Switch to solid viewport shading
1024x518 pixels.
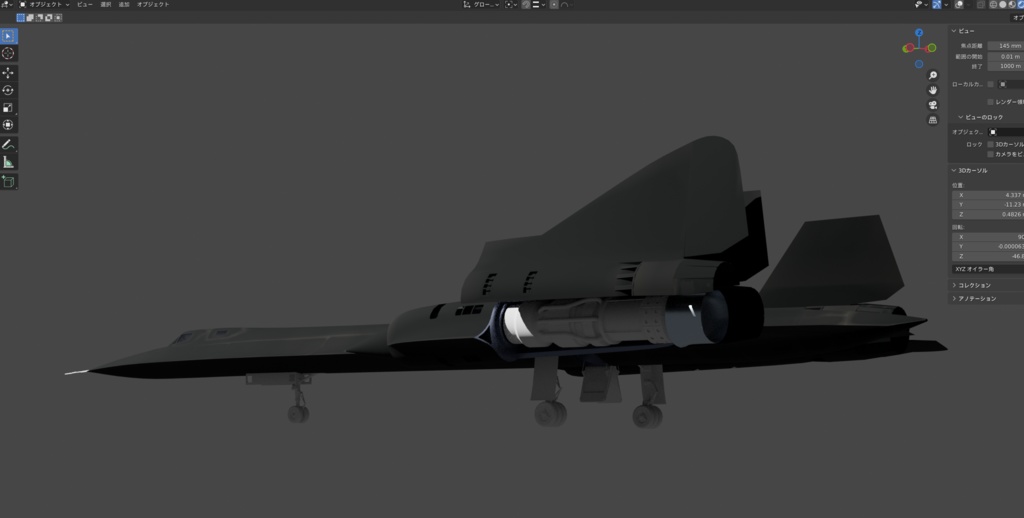point(1002,5)
